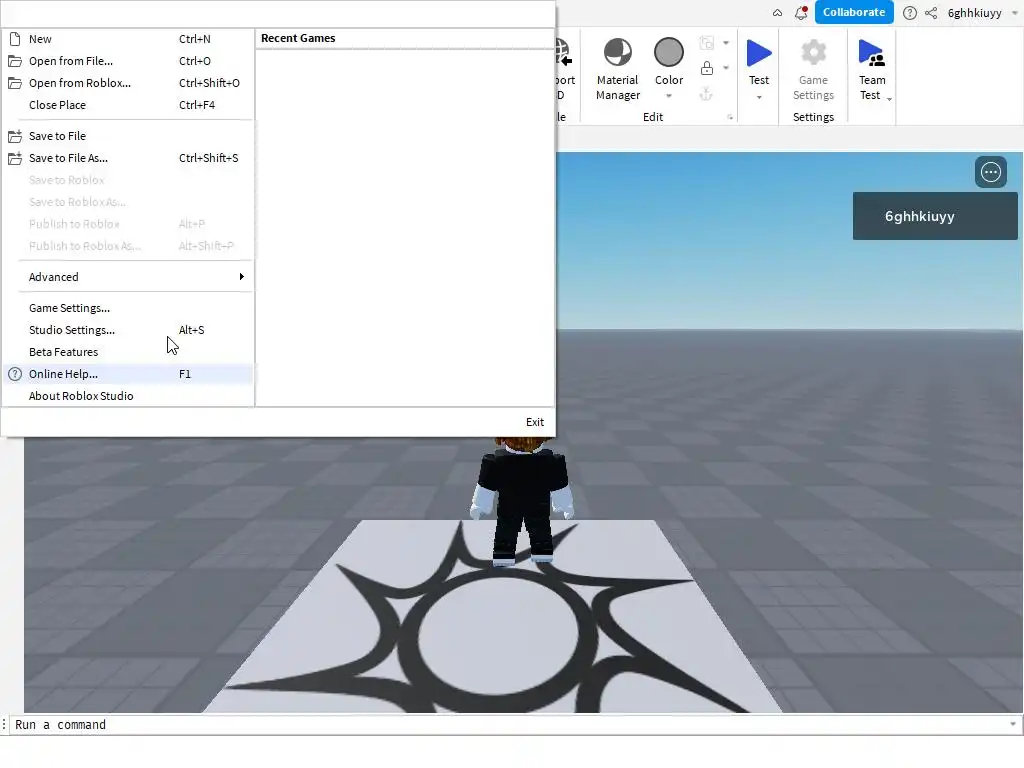Open the chat bubble icon in viewport
1024x768 pixels.
coord(991,172)
